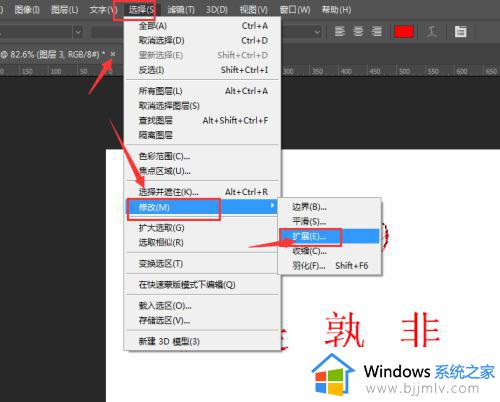Select the 图层 3 document tab
This screenshot has height=402, width=500.
(53, 54)
